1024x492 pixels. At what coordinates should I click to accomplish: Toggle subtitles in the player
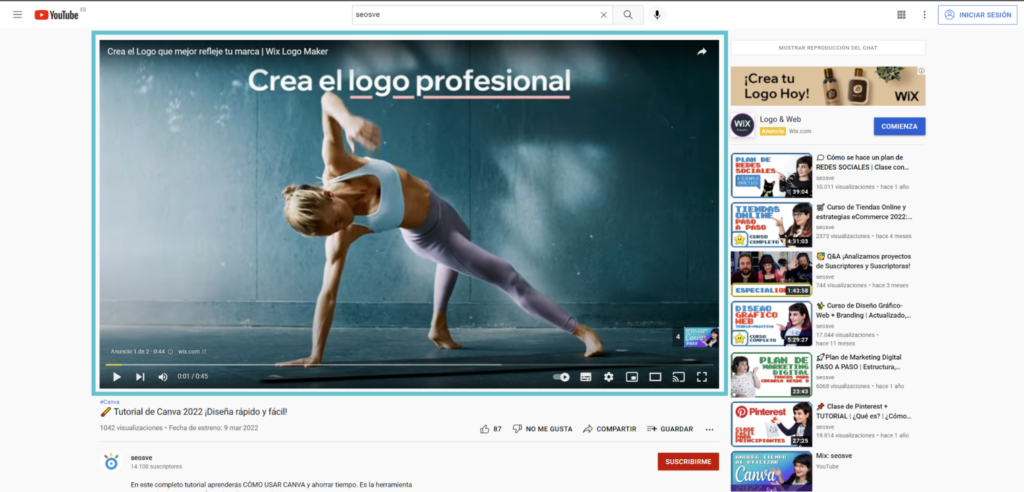click(586, 376)
